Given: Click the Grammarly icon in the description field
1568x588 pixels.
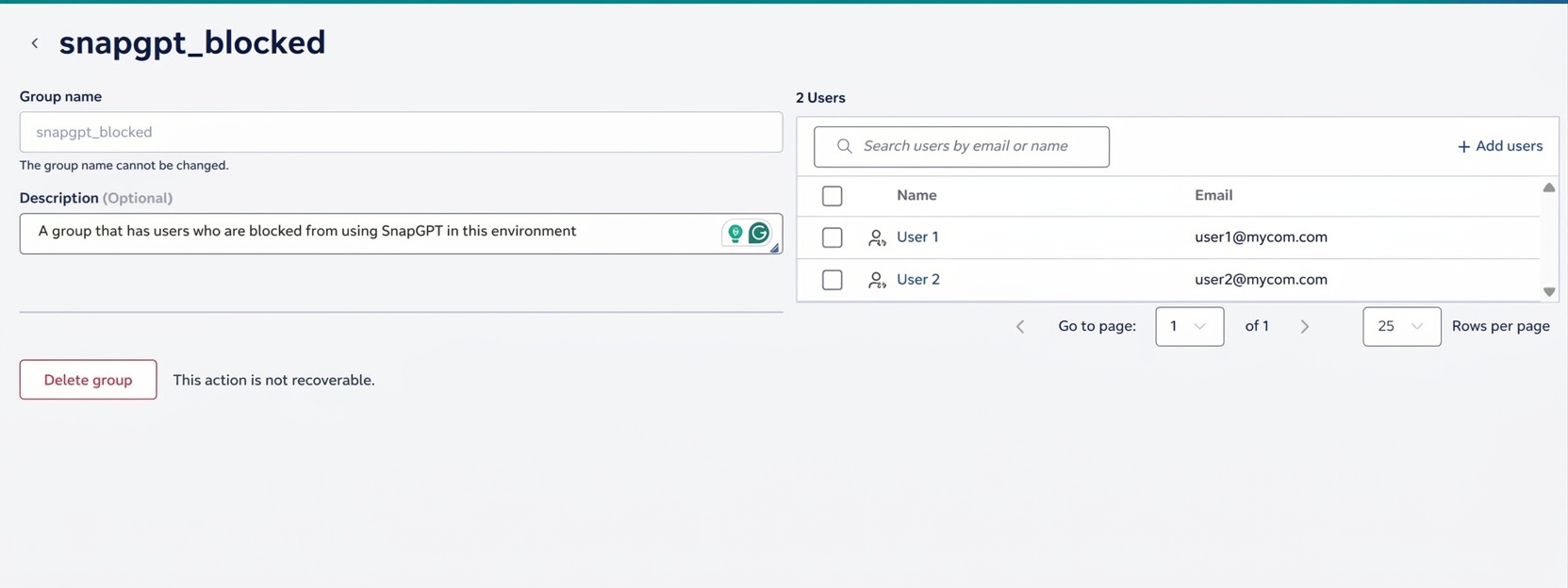Looking at the screenshot, I should (x=759, y=233).
